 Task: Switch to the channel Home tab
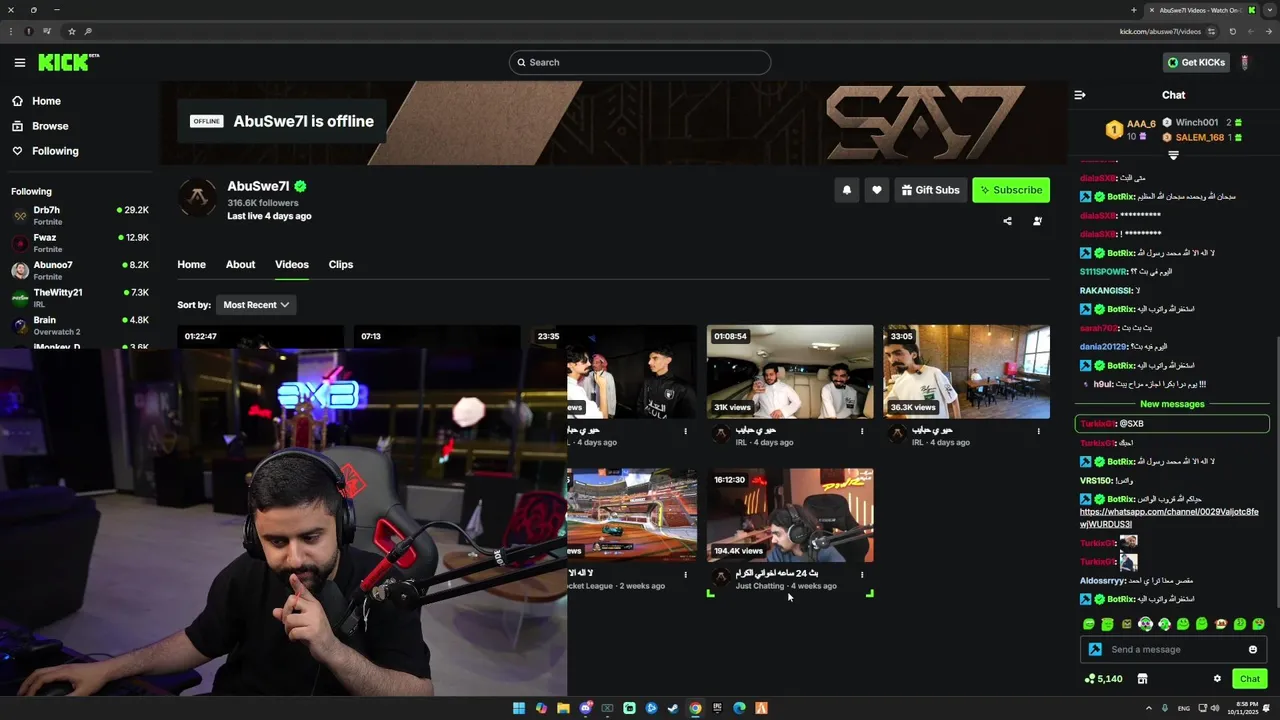pos(191,265)
